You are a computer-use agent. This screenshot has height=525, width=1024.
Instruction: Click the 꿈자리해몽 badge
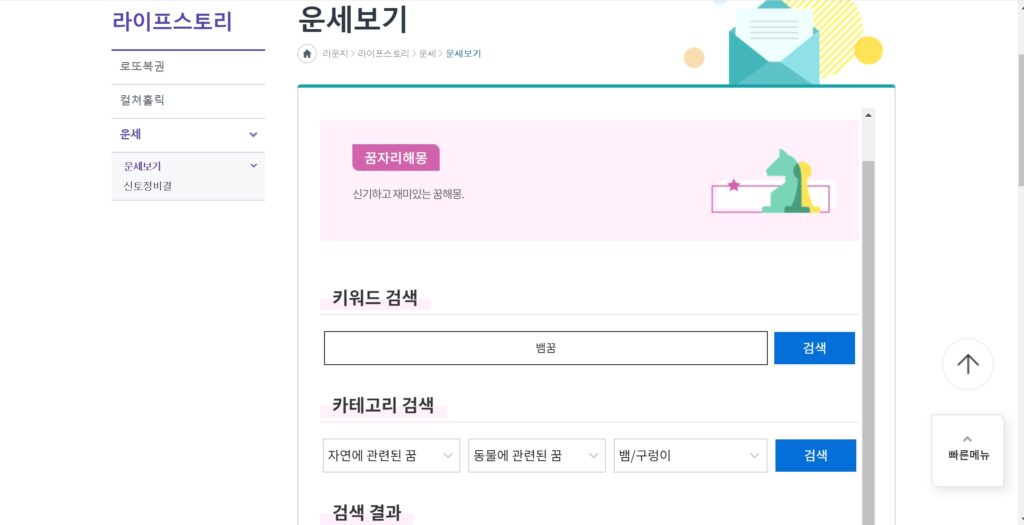pos(396,157)
